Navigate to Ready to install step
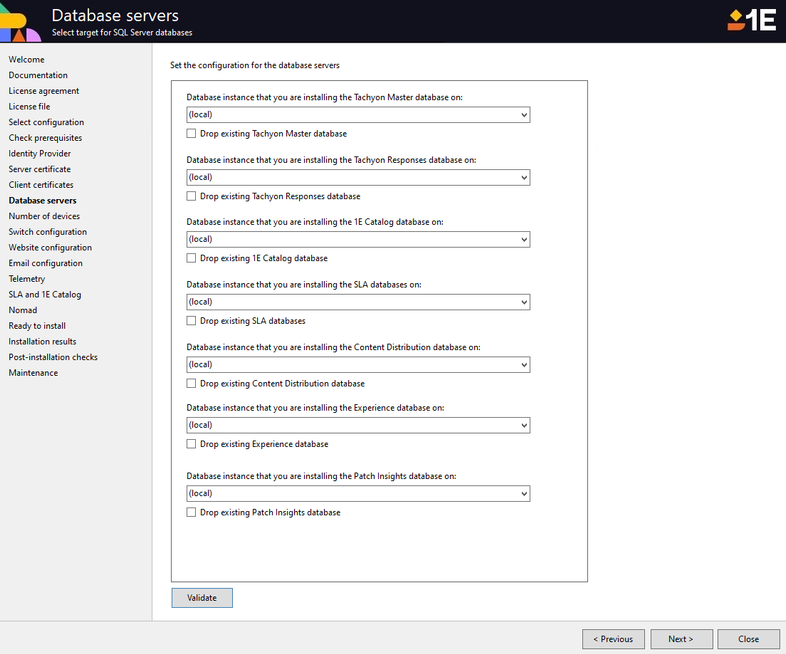 pyautogui.click(x=37, y=326)
